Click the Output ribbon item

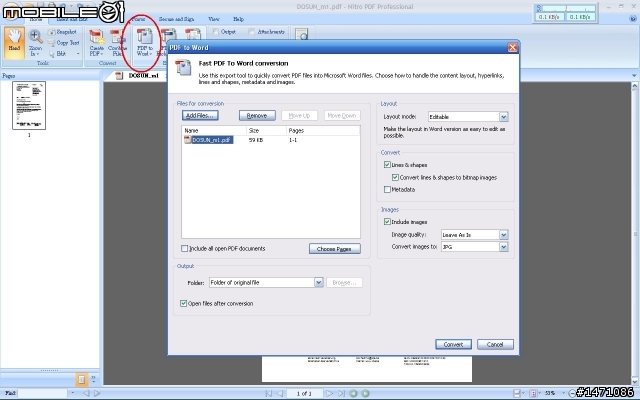coord(224,32)
